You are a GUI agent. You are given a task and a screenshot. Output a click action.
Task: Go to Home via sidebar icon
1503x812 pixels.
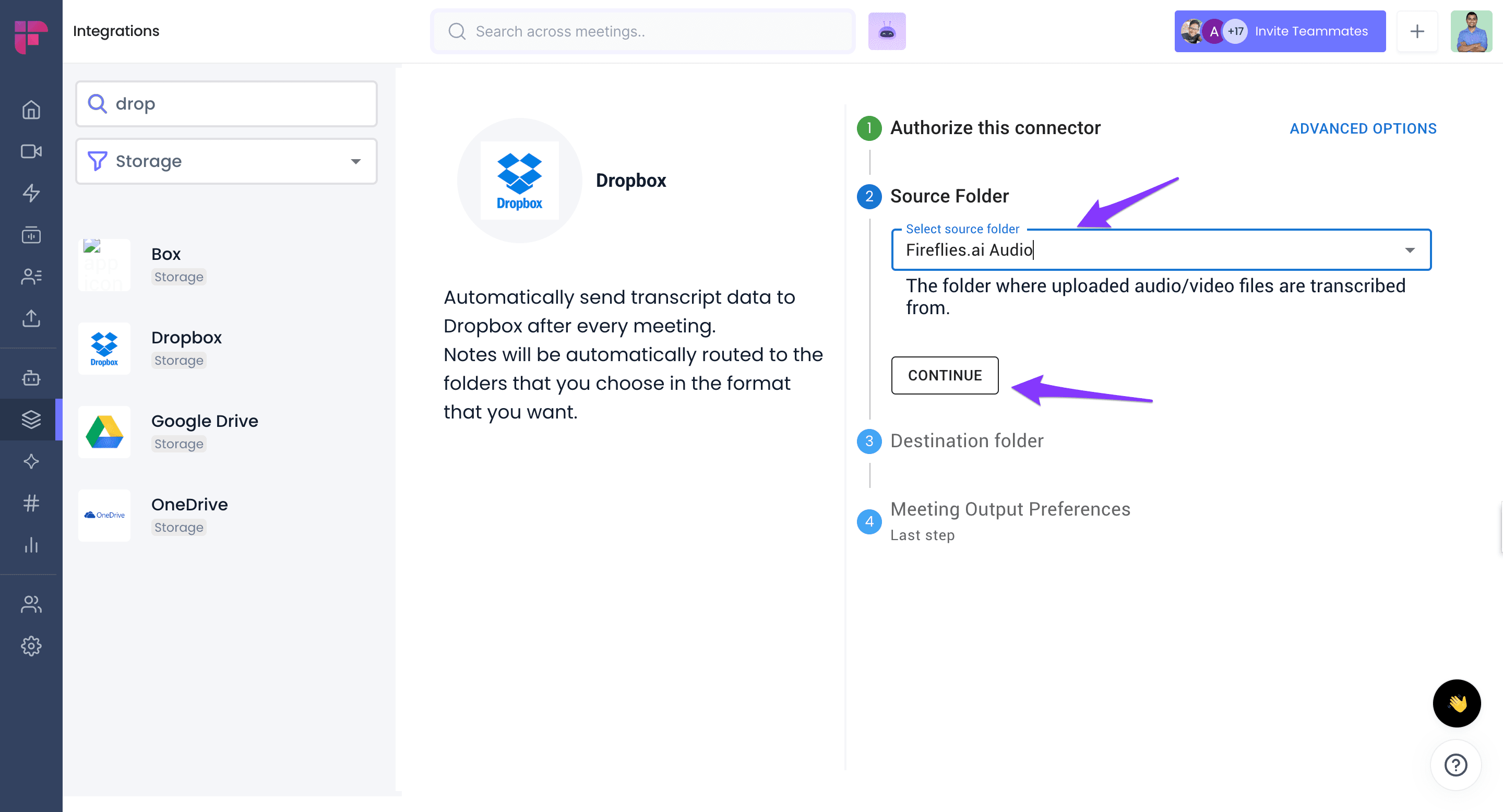[31, 110]
